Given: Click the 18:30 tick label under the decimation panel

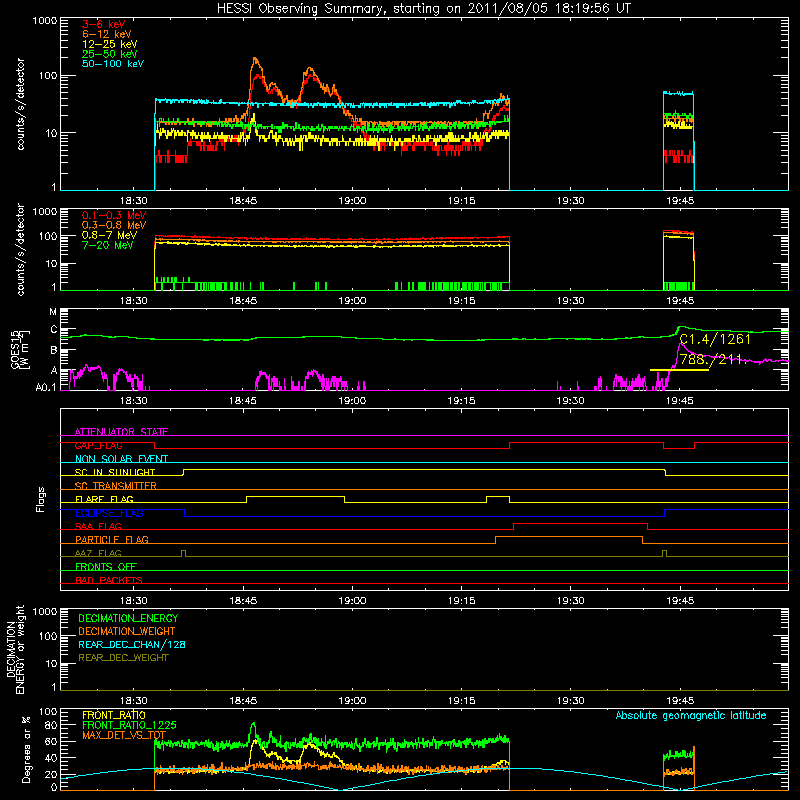Looking at the screenshot, I should click(134, 701).
